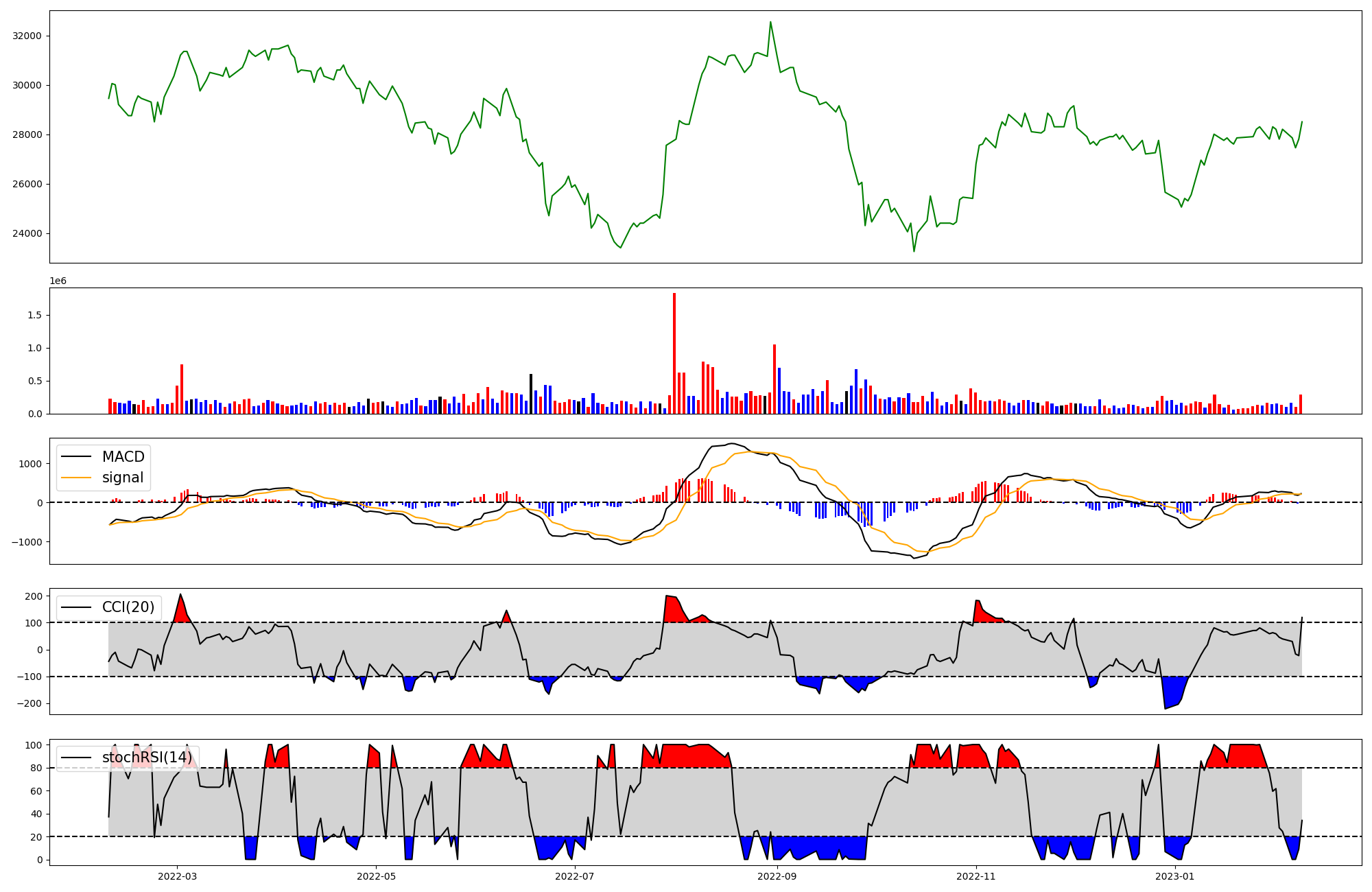Viewport: 1372px width, 892px height.
Task: Click the 2022-05 x-axis tick label
Action: point(376,876)
